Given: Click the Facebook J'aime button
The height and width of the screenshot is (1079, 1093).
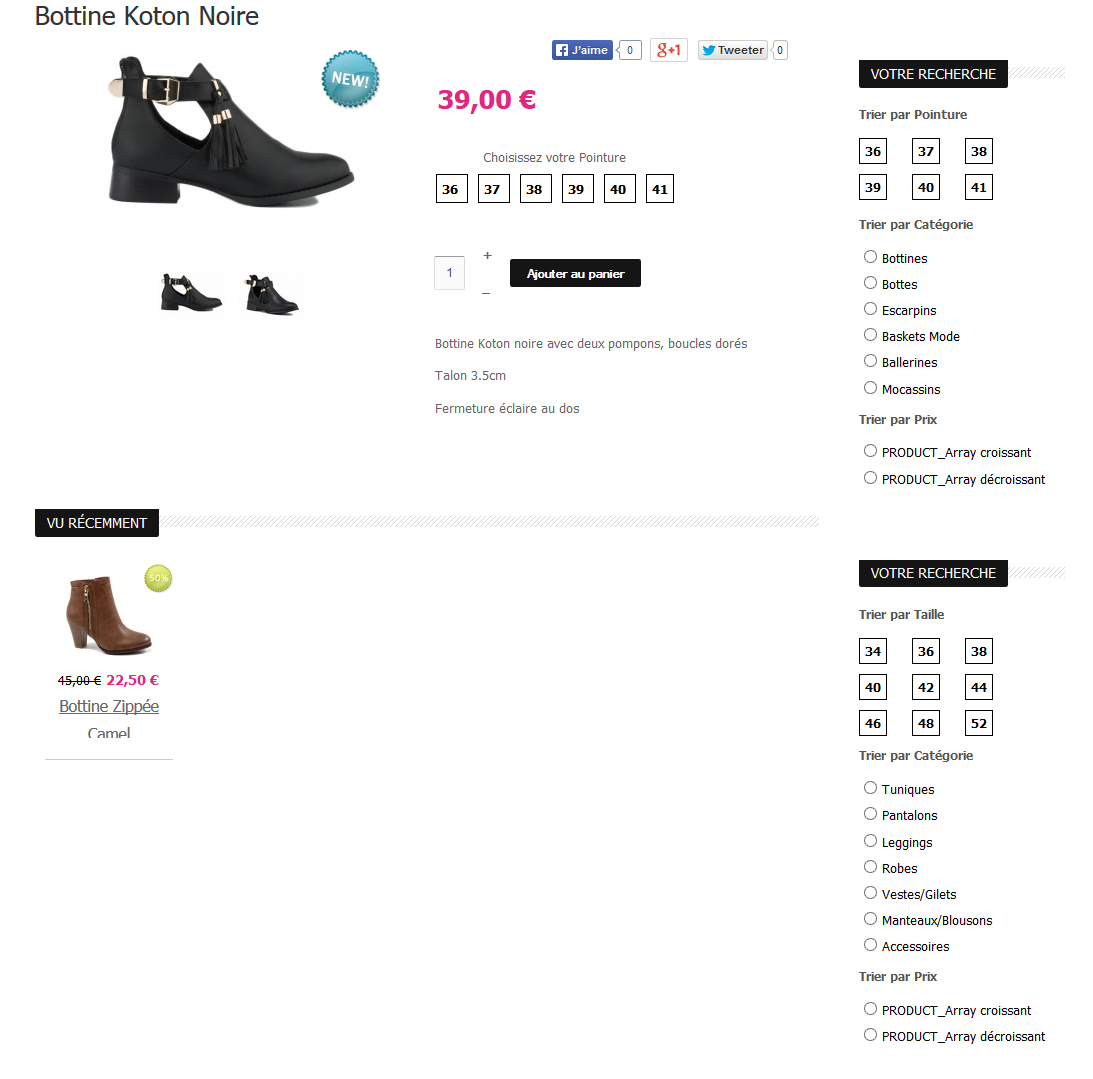Looking at the screenshot, I should [x=582, y=50].
